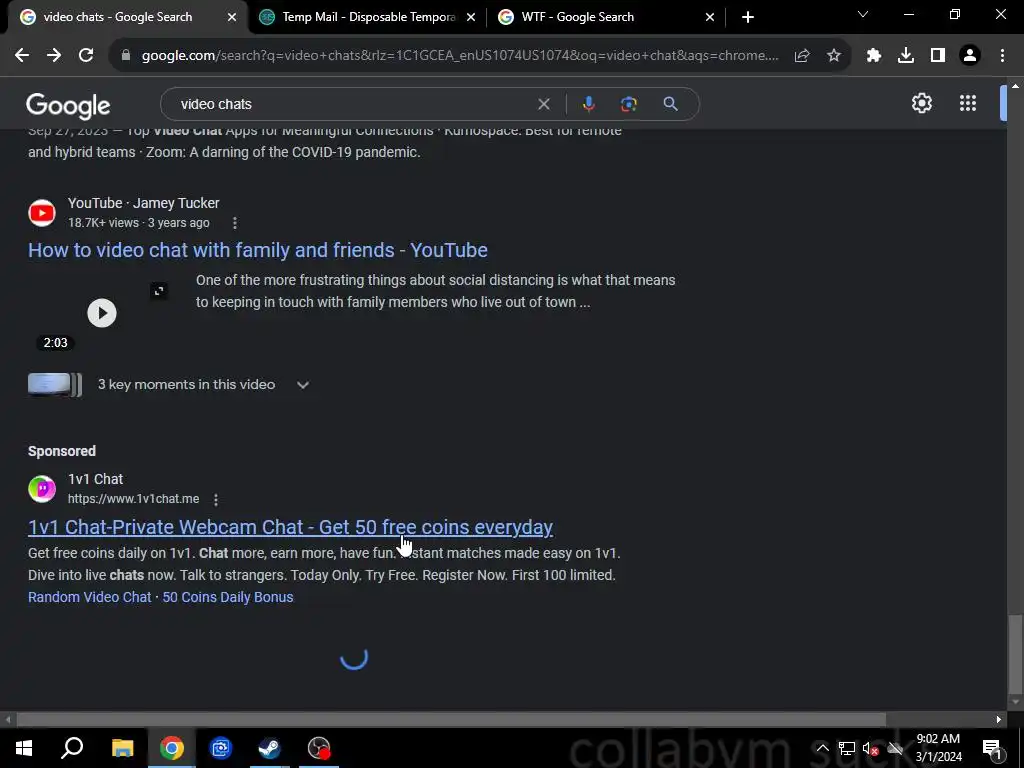Click the 1v1 Chat advertiser name
The width and height of the screenshot is (1024, 768).
(95, 479)
